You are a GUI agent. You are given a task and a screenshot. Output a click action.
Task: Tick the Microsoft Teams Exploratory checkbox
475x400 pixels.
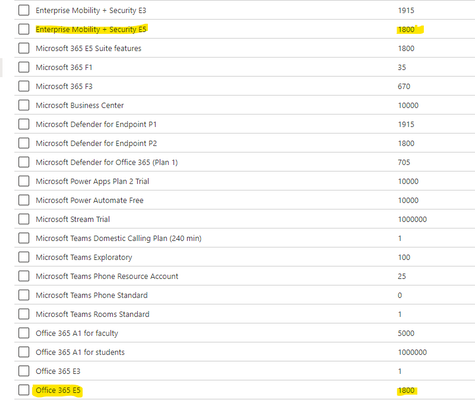click(x=24, y=257)
